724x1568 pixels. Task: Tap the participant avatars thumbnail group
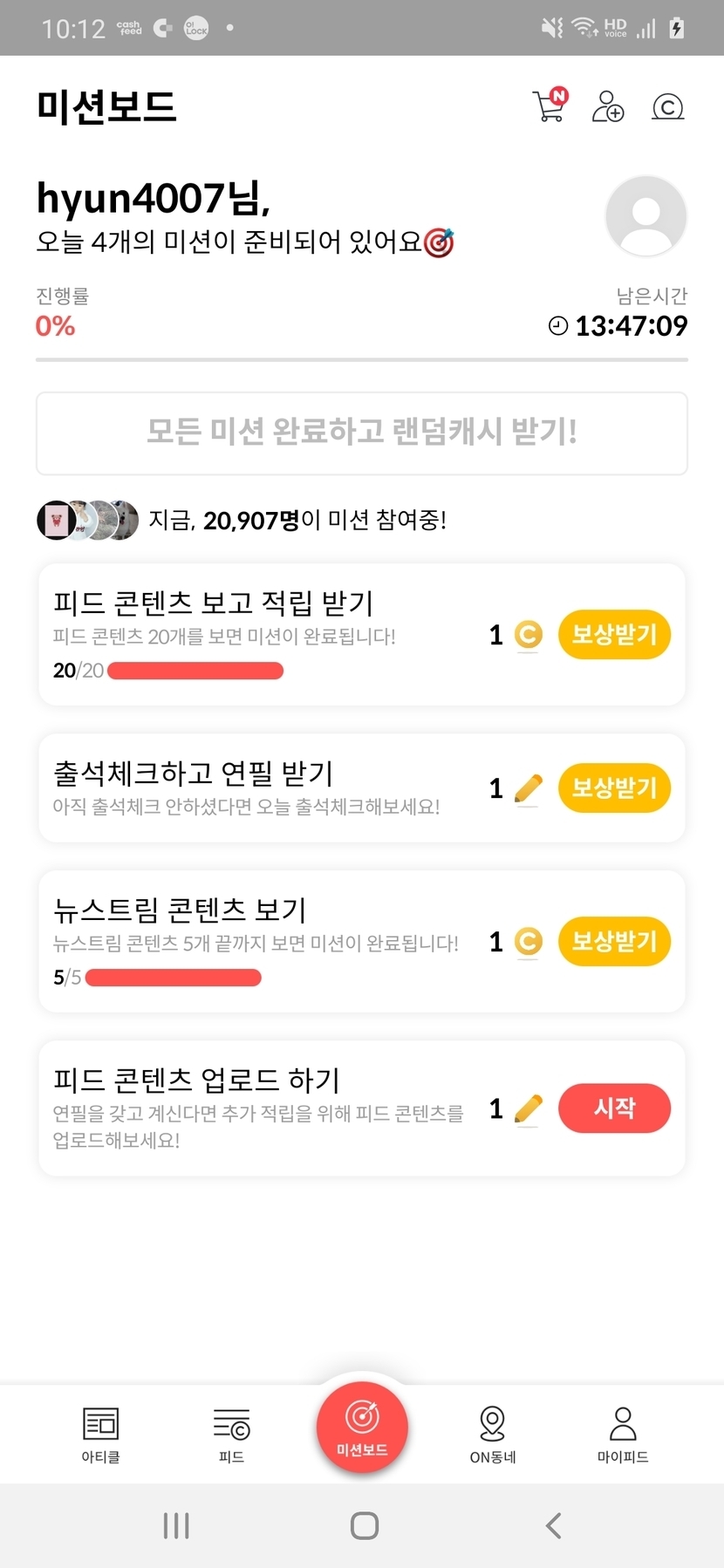(87, 520)
